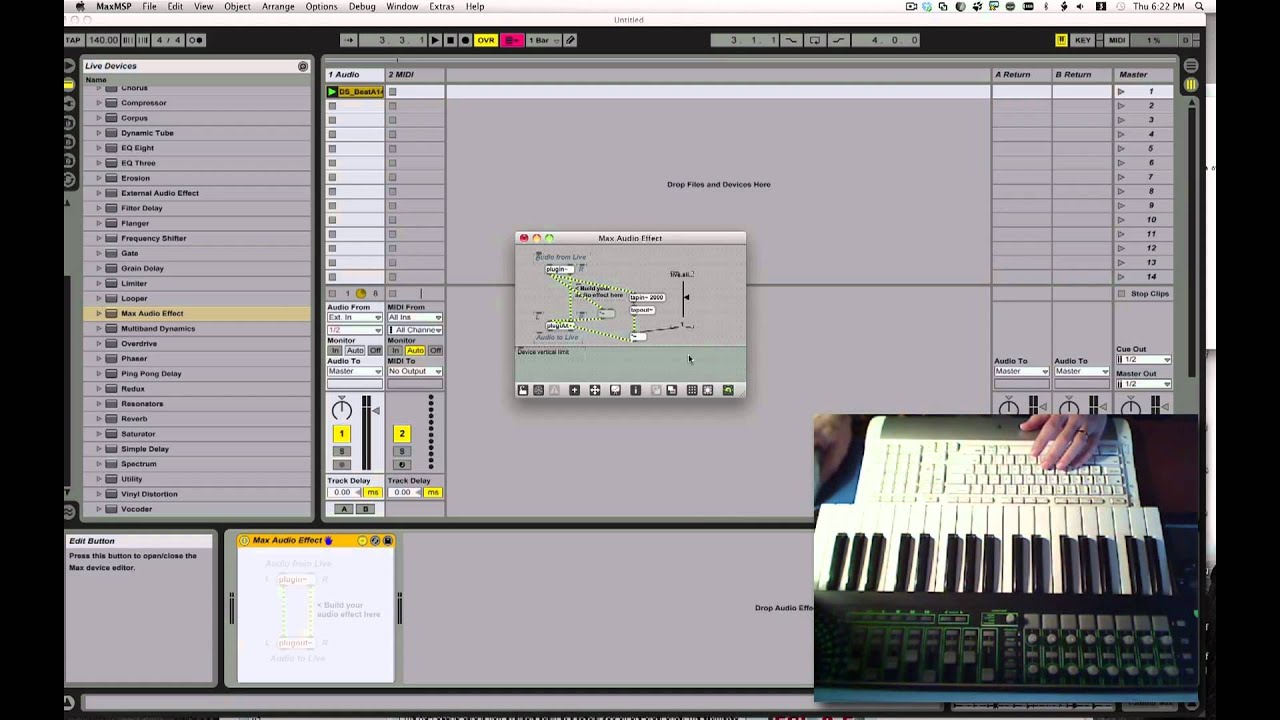Click the save preset icon on device title bar
The height and width of the screenshot is (720, 1280).
[387, 541]
